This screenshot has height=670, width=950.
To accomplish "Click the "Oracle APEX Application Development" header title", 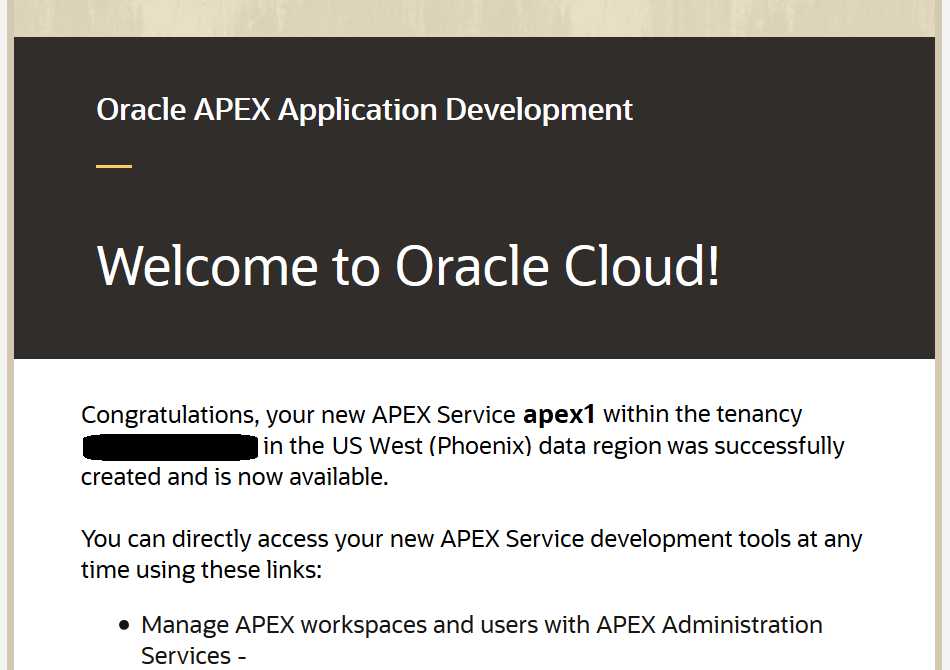I will [x=364, y=109].
